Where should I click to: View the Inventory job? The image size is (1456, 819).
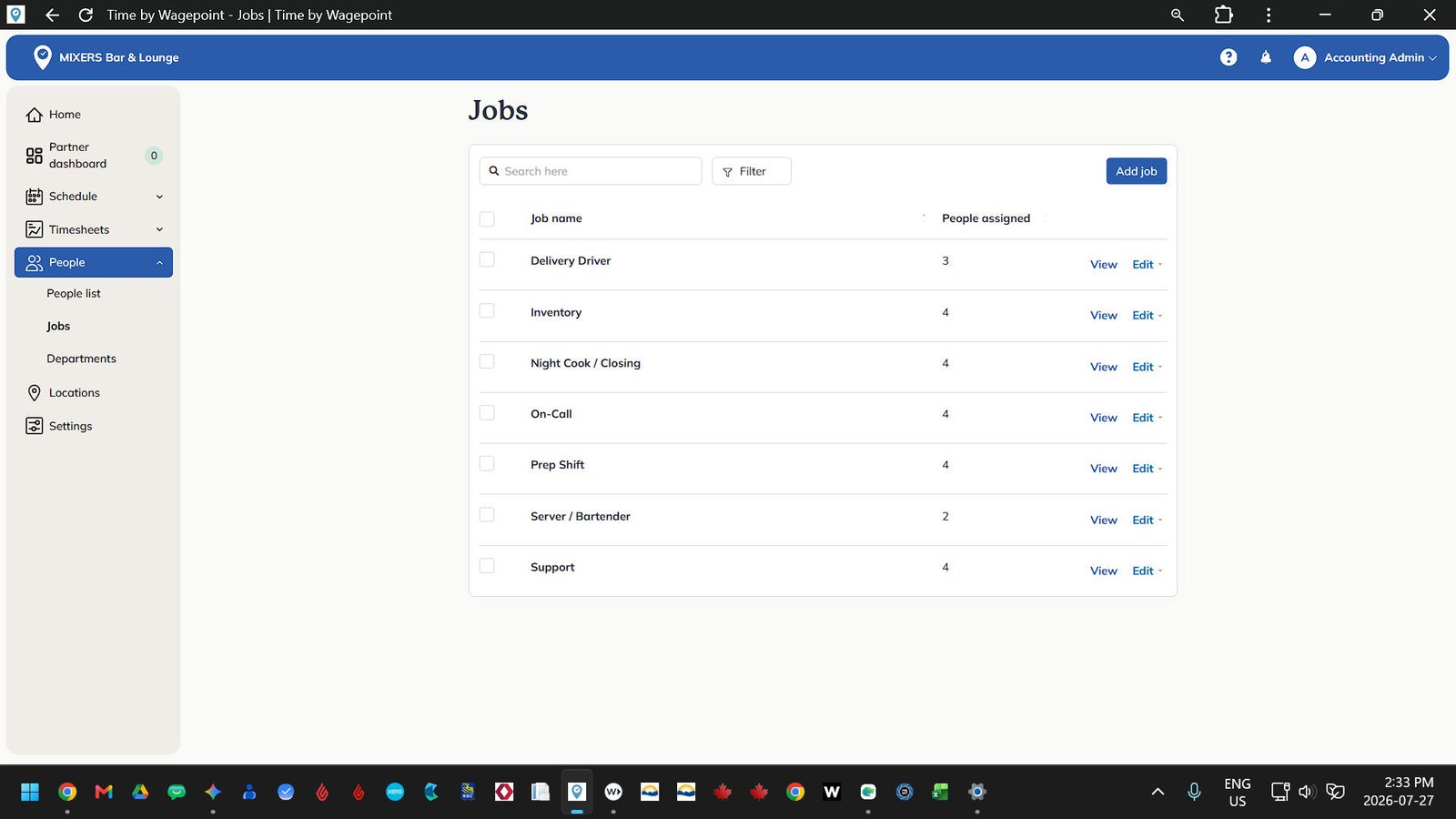pos(1103,316)
